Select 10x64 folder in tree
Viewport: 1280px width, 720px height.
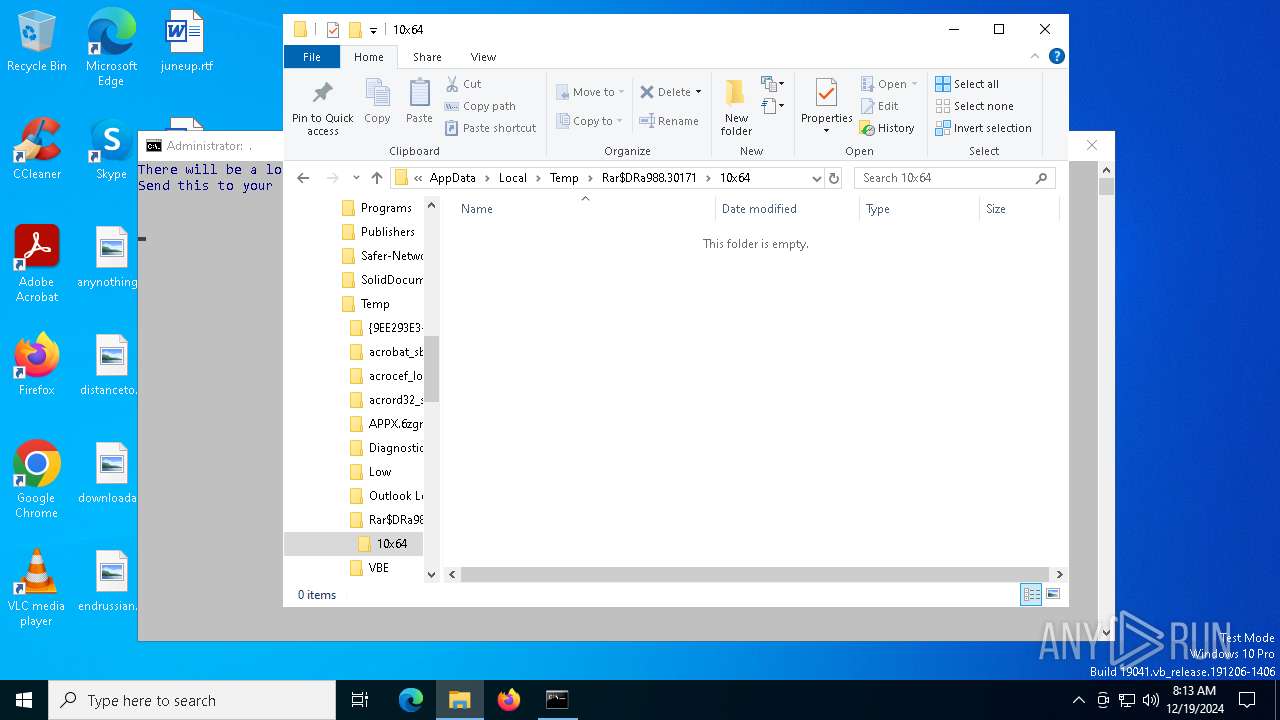(391, 544)
